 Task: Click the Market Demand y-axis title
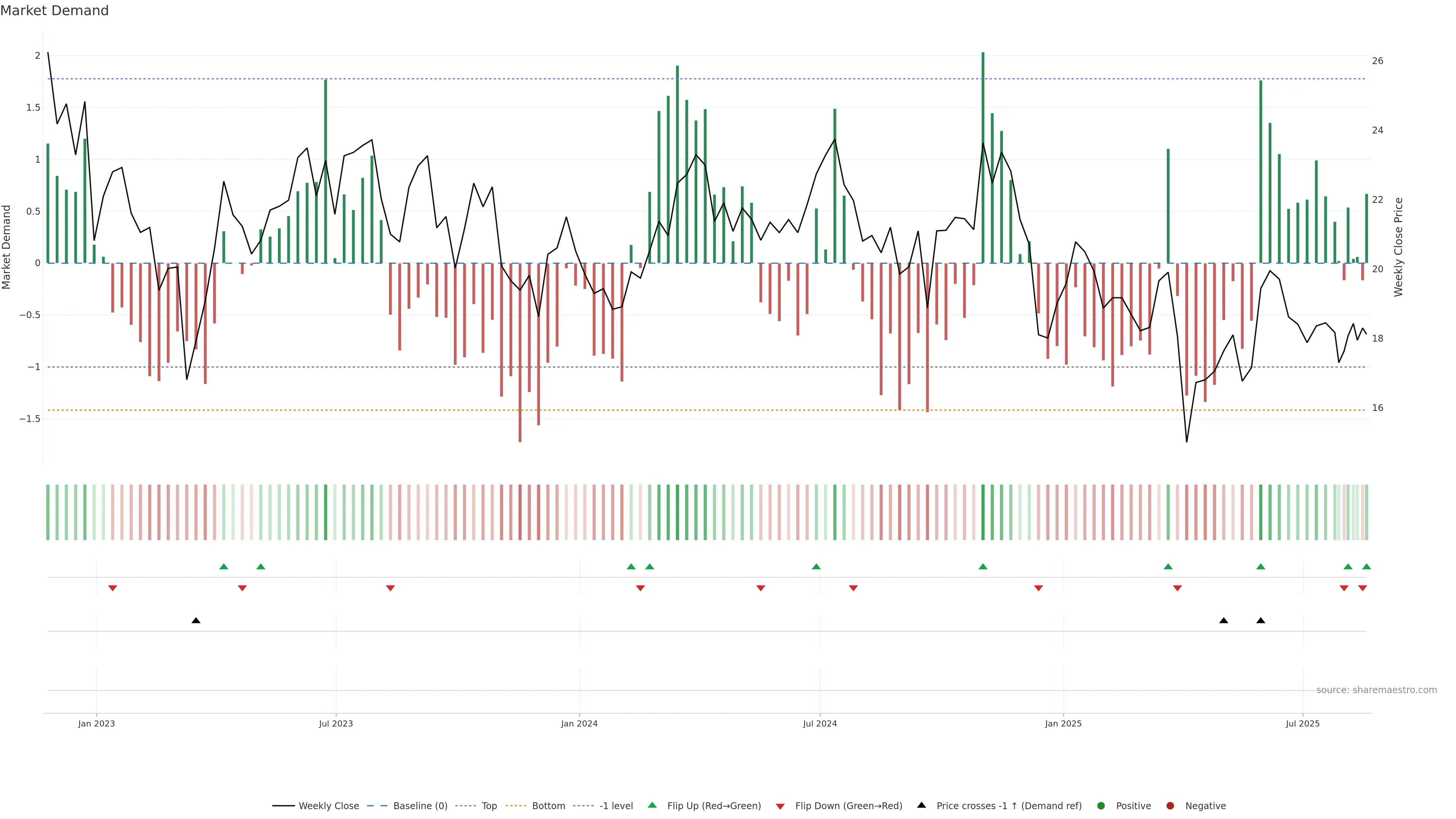click(7, 247)
